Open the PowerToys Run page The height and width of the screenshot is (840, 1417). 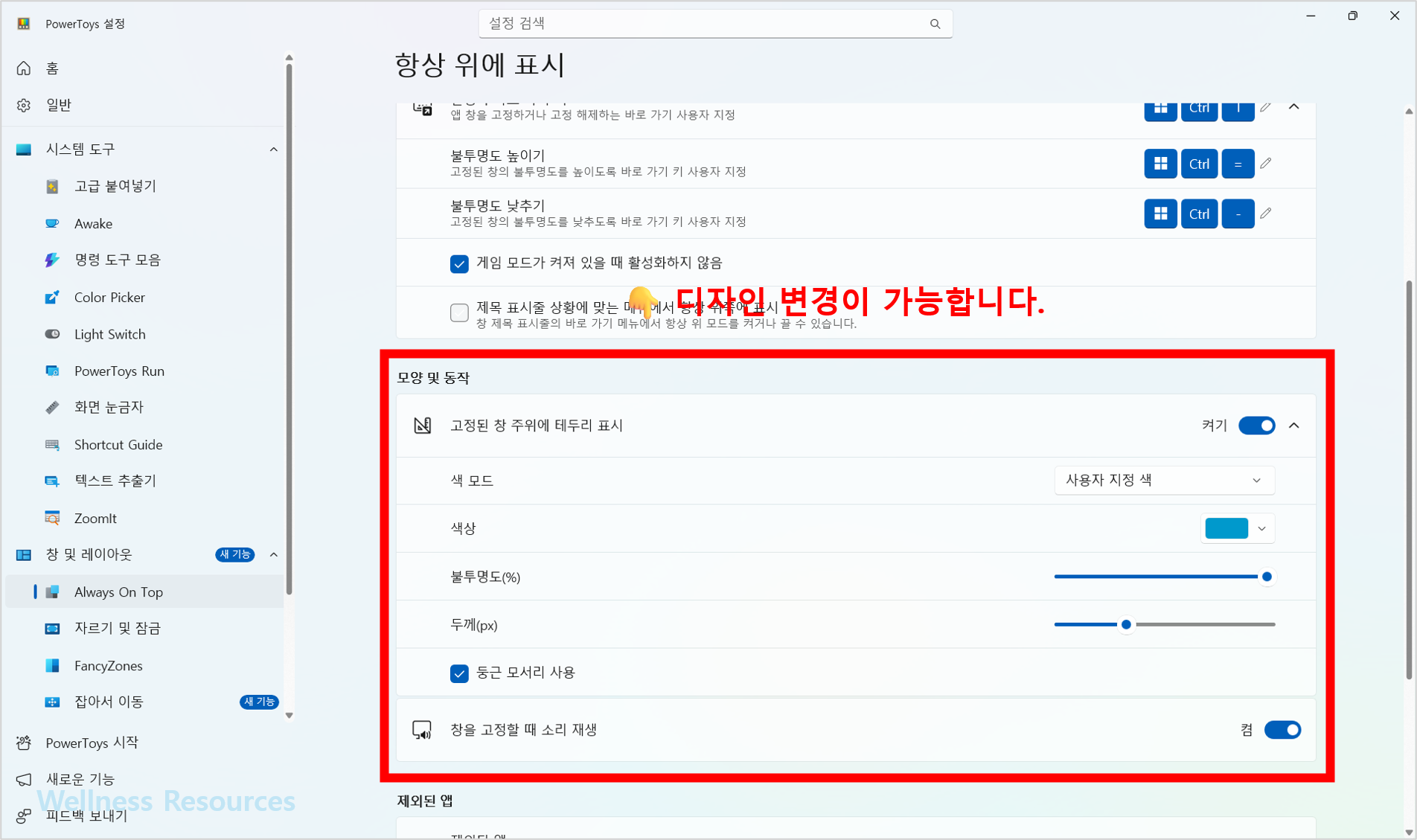[145, 371]
